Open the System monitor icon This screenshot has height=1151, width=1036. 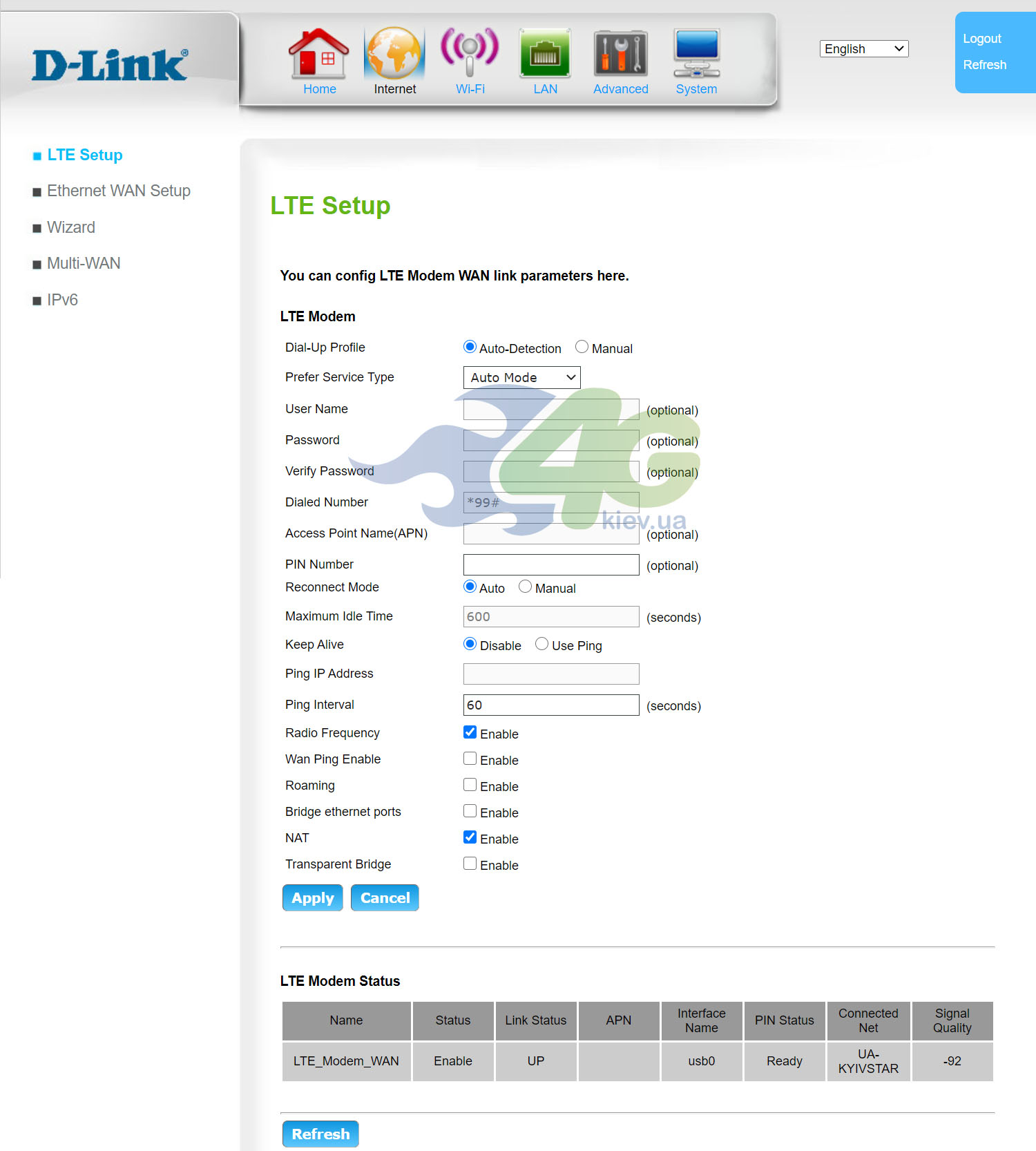click(696, 53)
